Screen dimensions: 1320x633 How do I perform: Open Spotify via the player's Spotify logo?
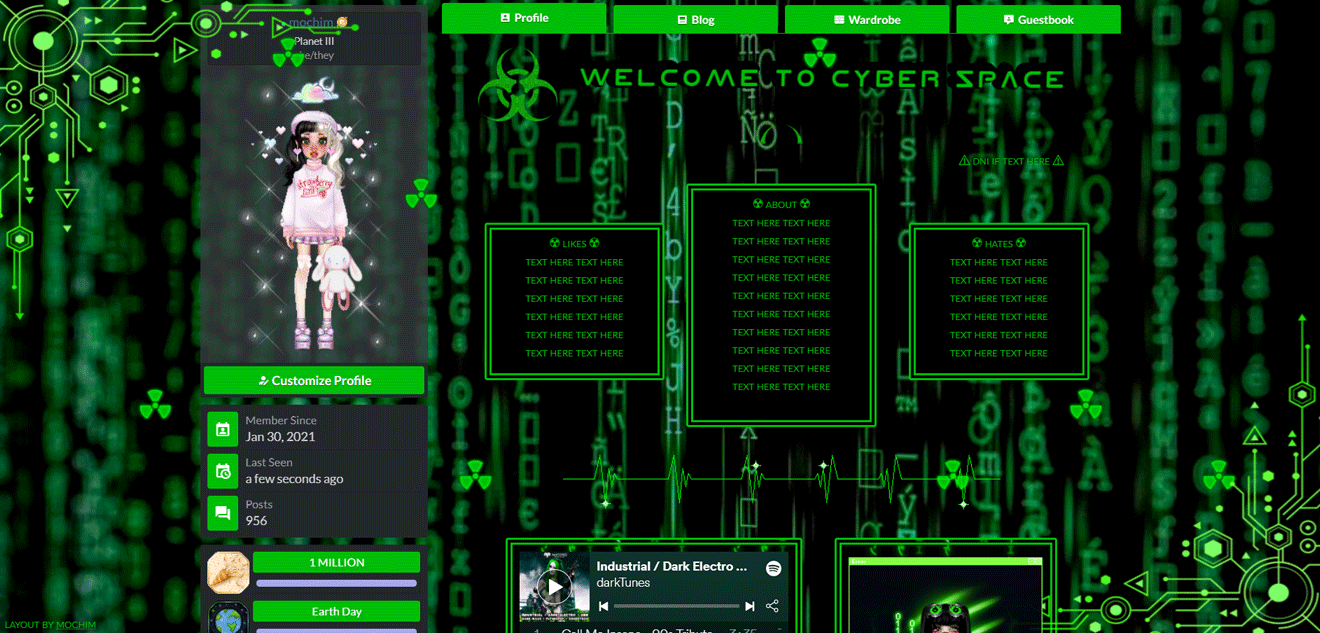pos(774,569)
